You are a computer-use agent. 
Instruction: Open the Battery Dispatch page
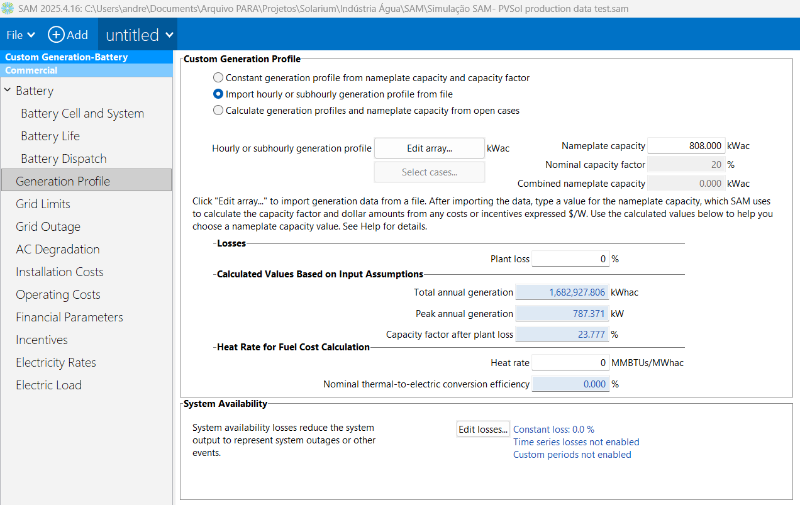click(63, 159)
